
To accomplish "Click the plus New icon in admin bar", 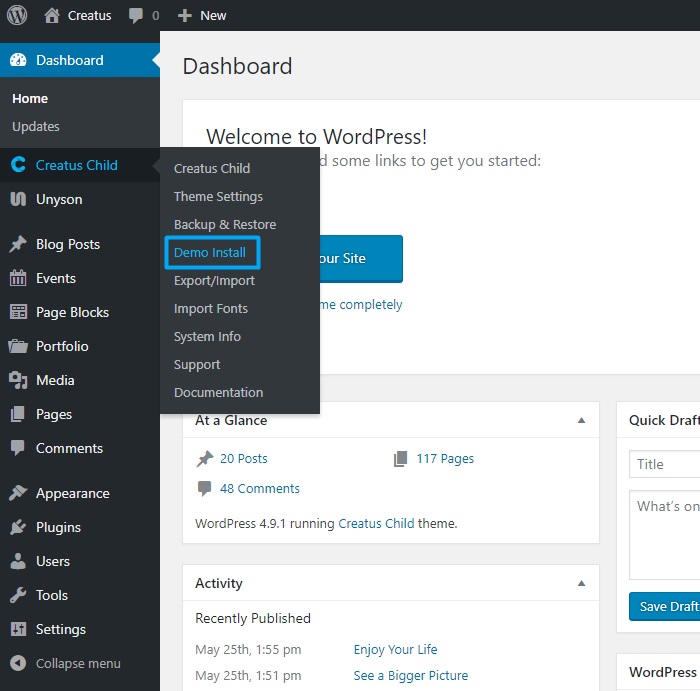I will [x=184, y=16].
